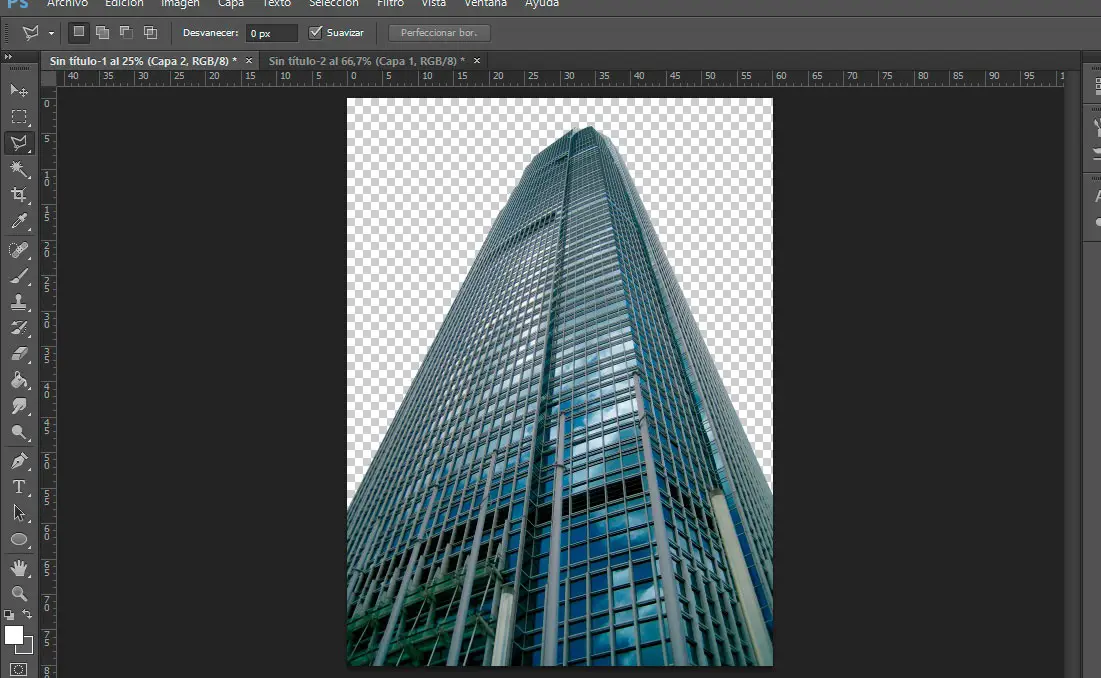Click the Perfeccionar borde button
This screenshot has height=678, width=1101.
(439, 33)
